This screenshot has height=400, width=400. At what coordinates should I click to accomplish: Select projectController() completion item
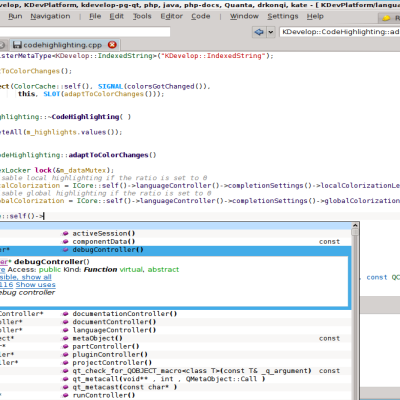tap(175, 363)
